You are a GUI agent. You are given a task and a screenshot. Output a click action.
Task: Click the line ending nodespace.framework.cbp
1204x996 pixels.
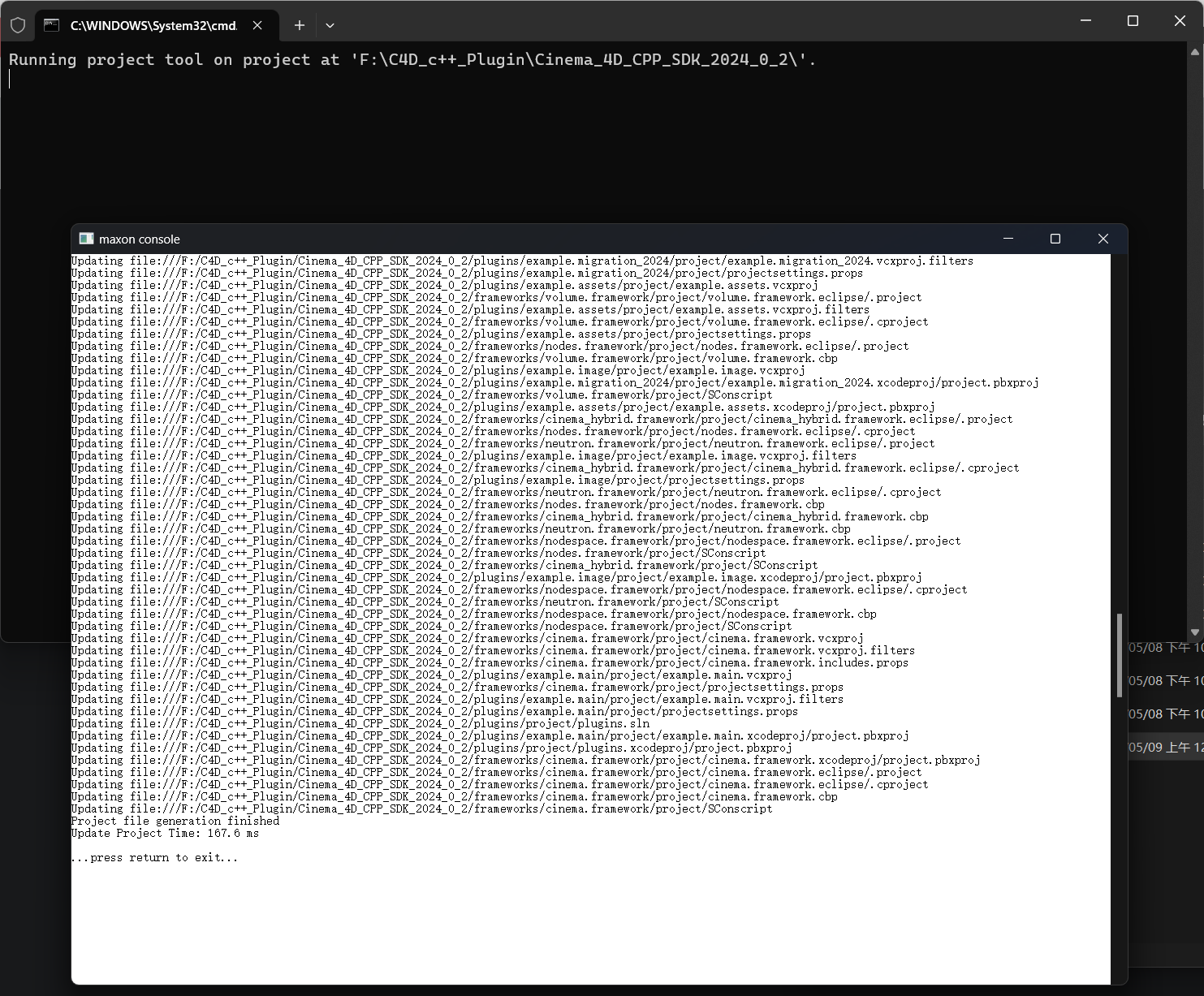pyautogui.click(x=474, y=614)
